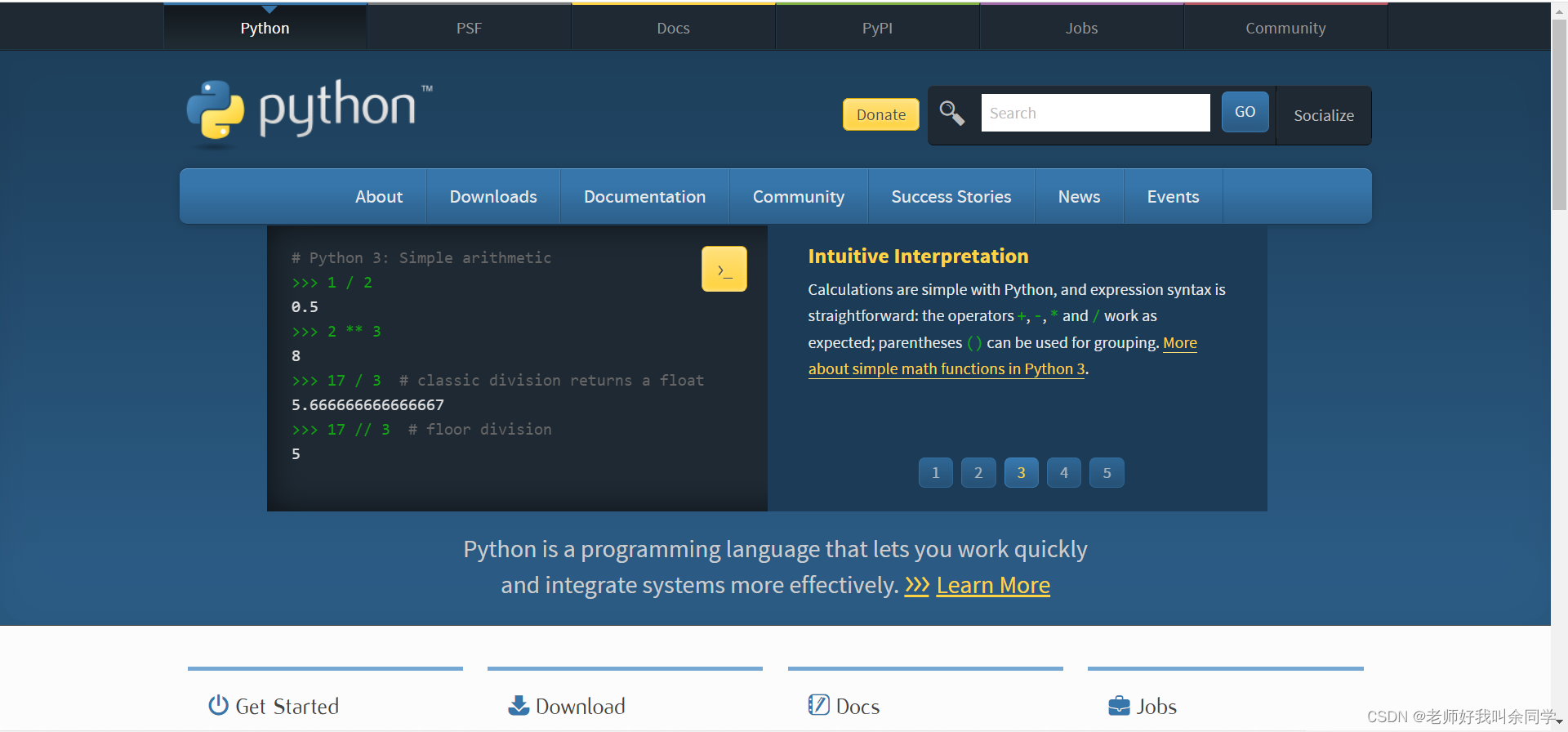Switch to the PSF top tab

pyautogui.click(x=470, y=28)
